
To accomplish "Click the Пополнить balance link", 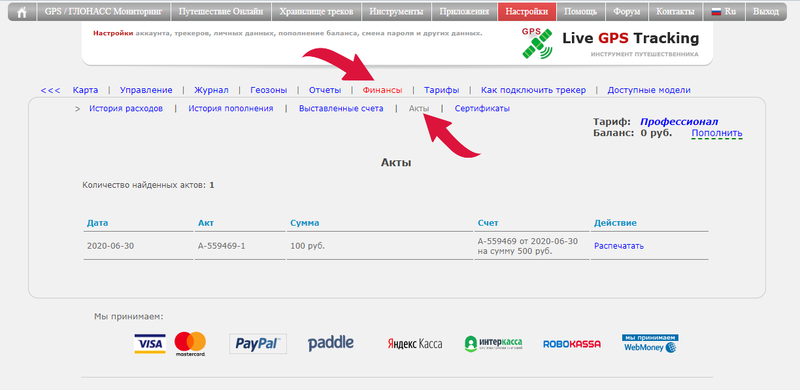I will point(717,133).
